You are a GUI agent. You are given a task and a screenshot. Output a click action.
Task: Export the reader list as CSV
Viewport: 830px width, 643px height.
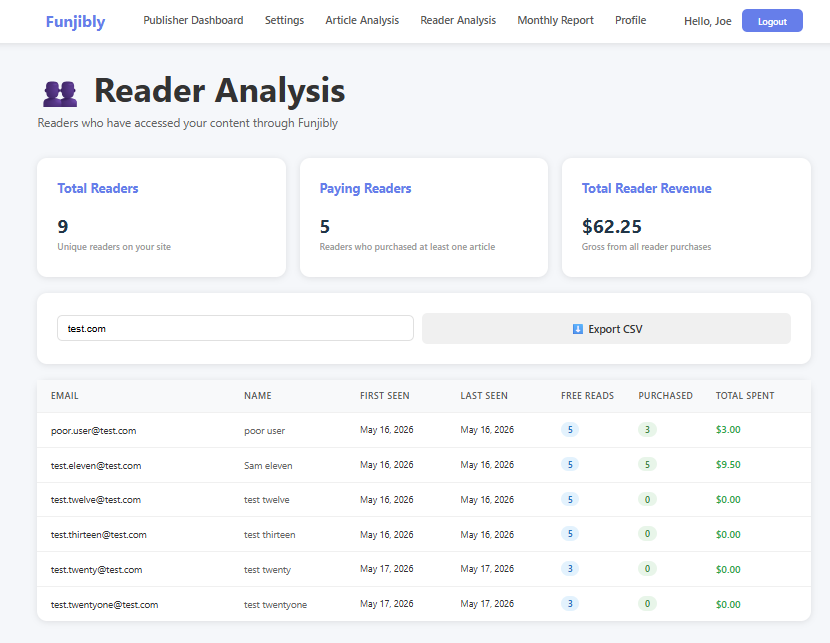pyautogui.click(x=606, y=329)
